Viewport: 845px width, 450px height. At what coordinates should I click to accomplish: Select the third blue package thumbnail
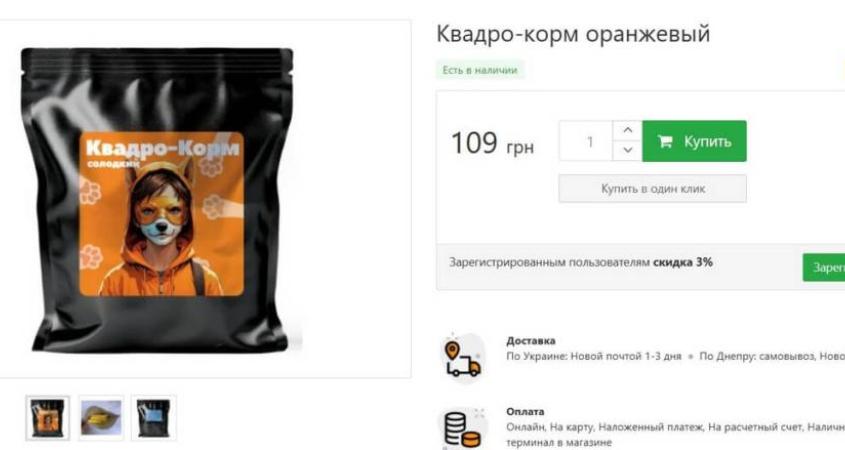154,418
